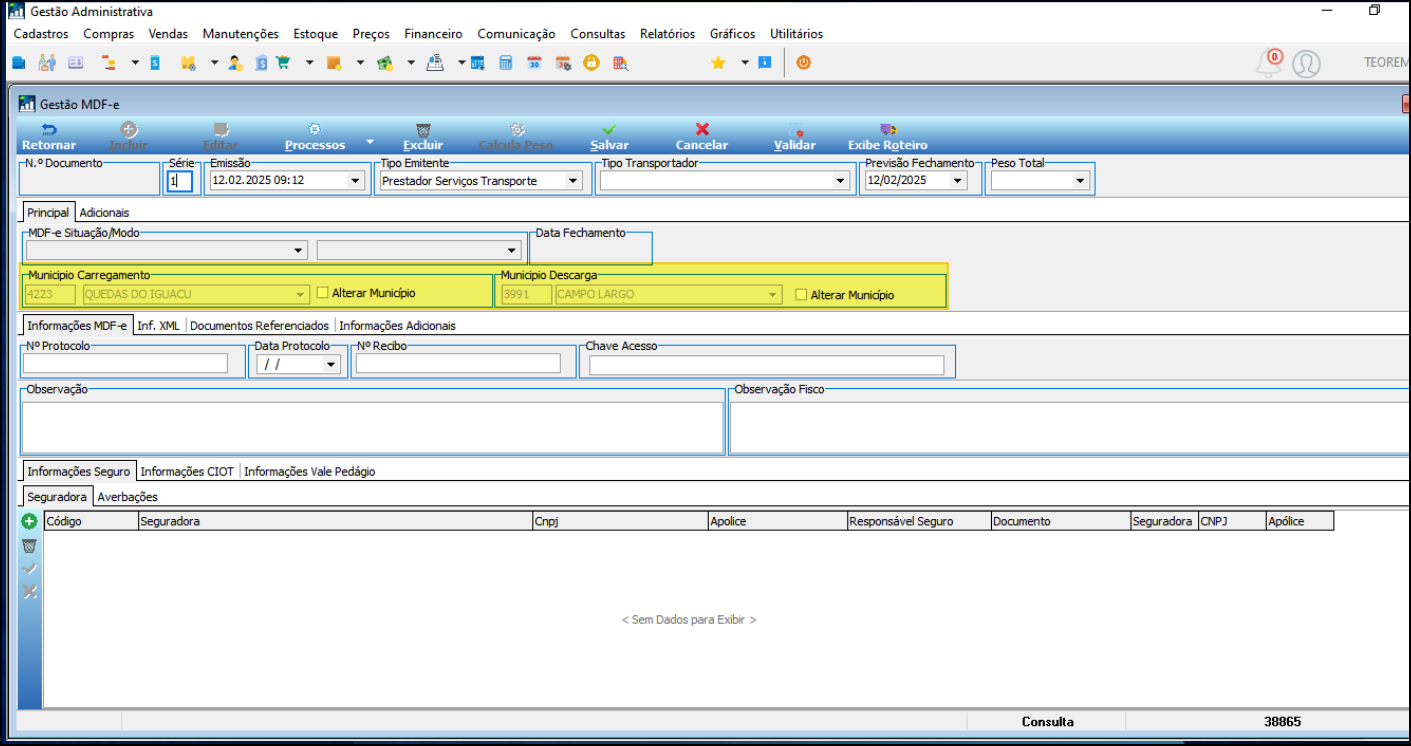Click the padlock icon in the toolbar
1411x746 pixels.
[x=592, y=62]
